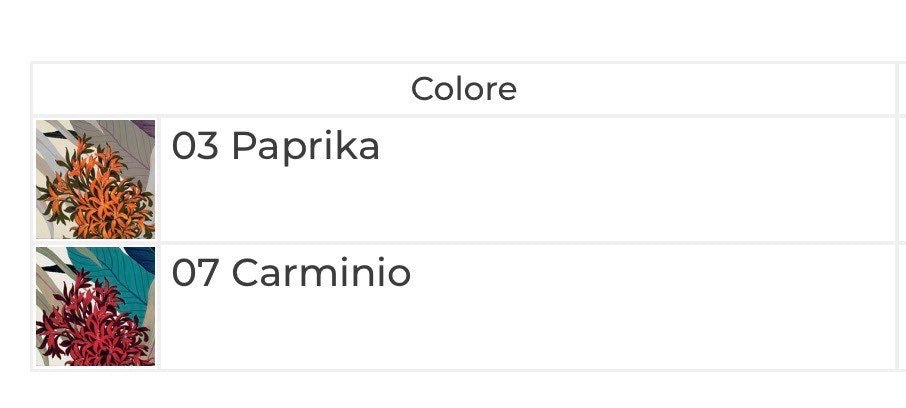
Task: Click the cut-off cell beside Paprika row
Action: pos(901,179)
